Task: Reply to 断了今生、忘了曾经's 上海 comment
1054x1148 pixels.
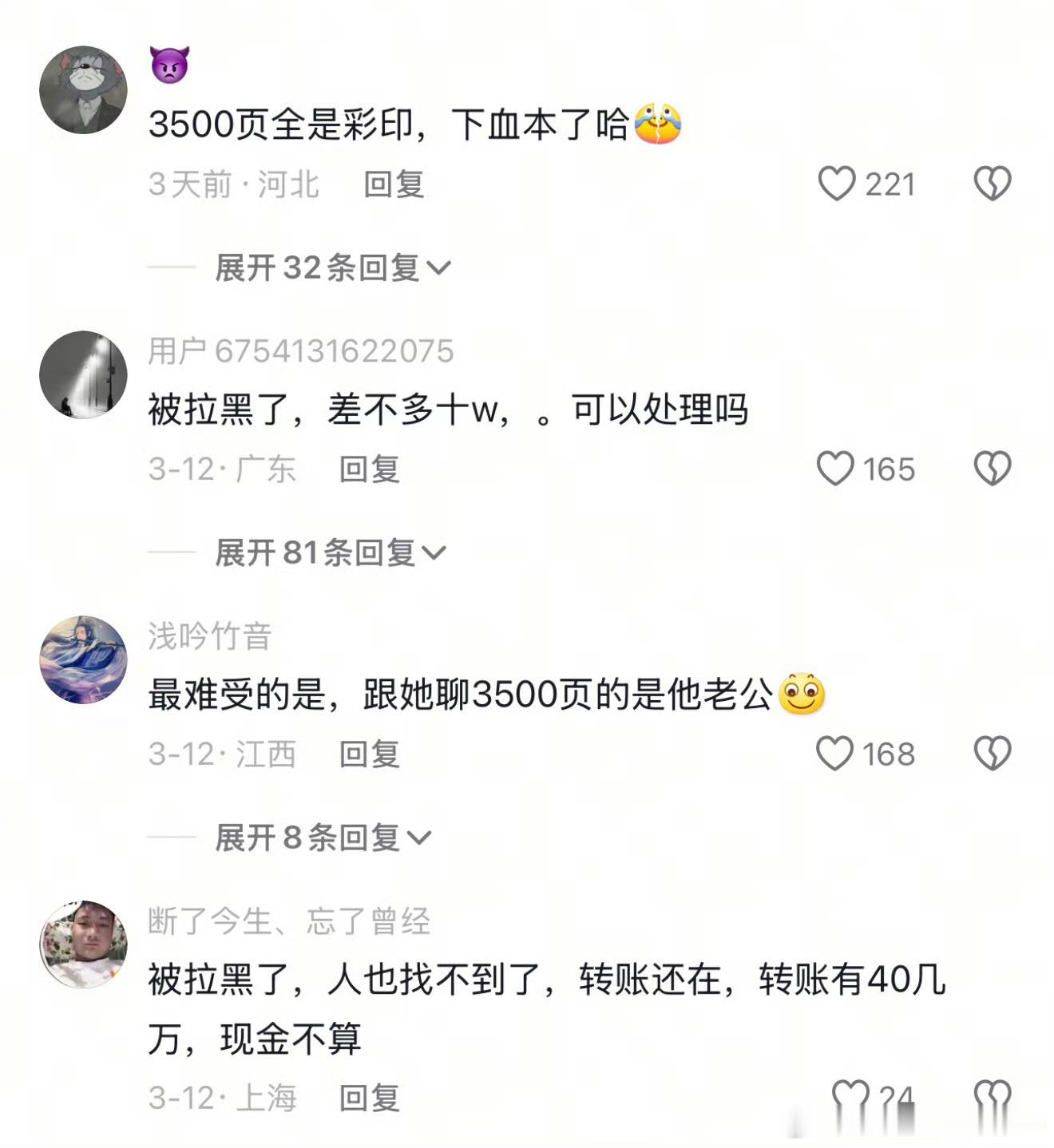Action: 370,1099
